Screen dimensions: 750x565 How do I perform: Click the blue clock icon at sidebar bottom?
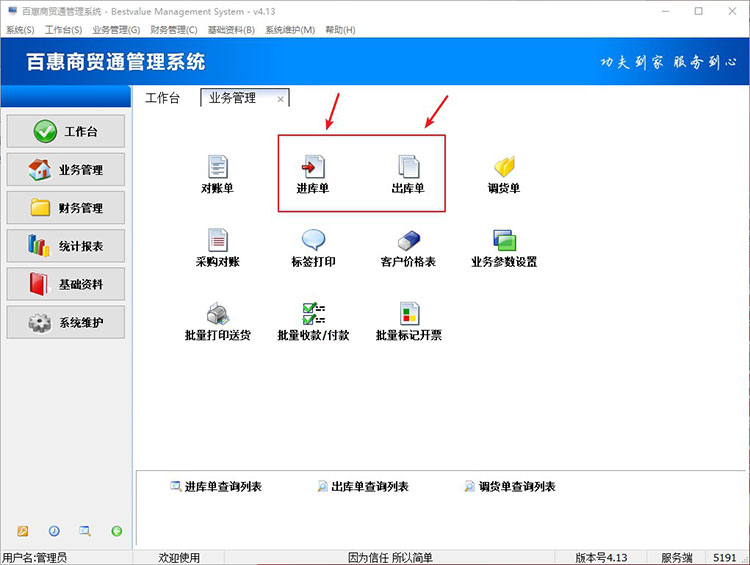[x=54, y=531]
